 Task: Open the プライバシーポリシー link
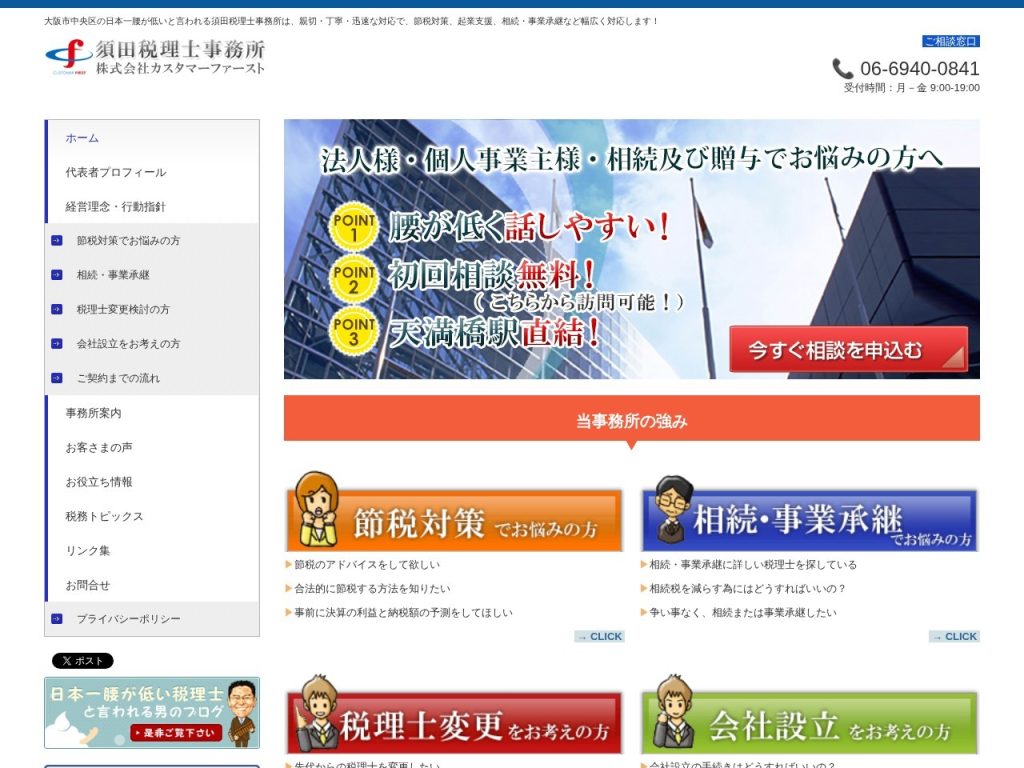tap(129, 618)
